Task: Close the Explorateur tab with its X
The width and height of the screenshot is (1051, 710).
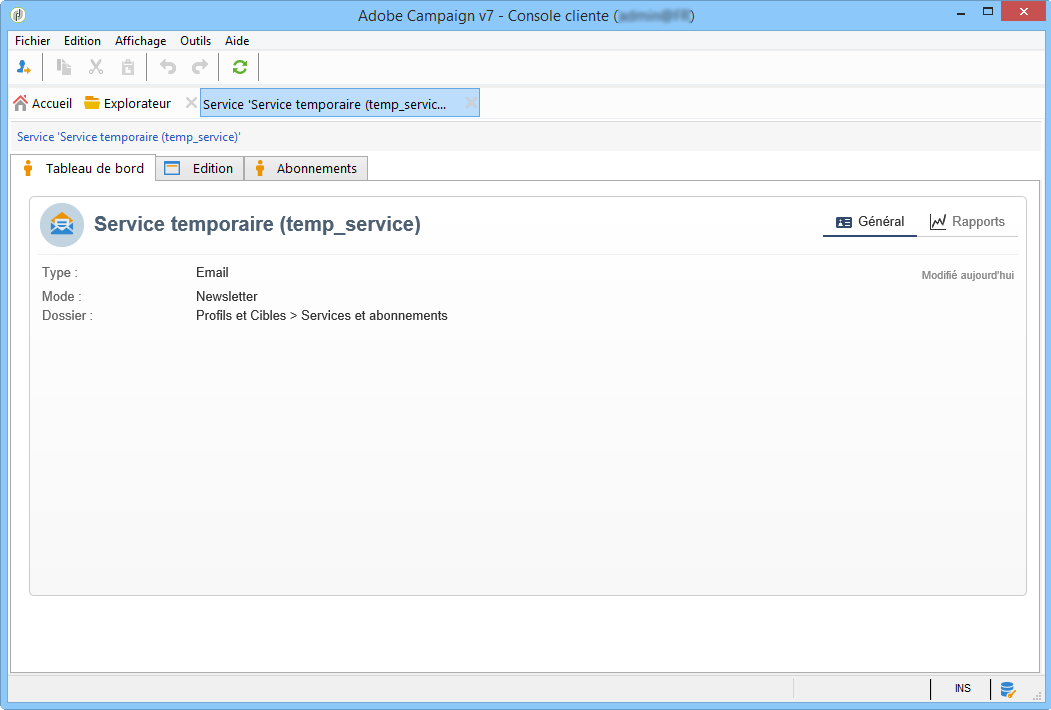Action: pyautogui.click(x=191, y=103)
